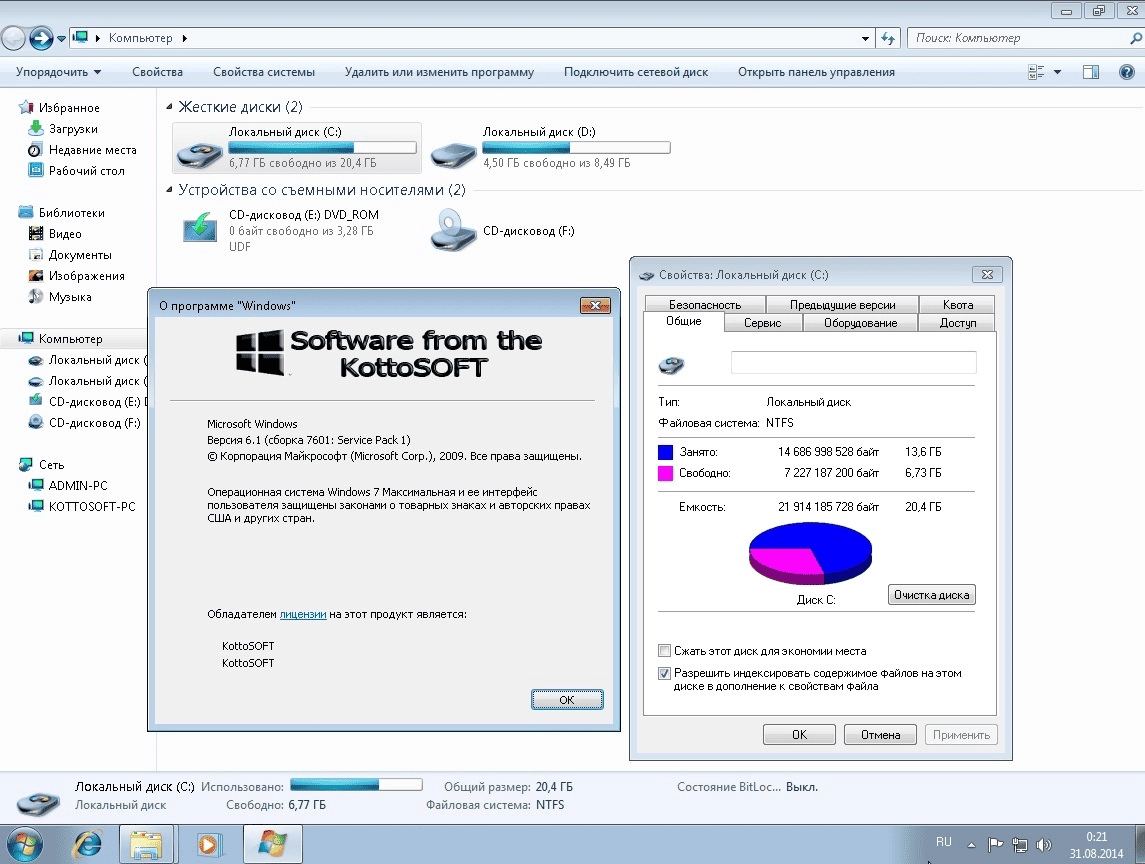Click Свойства системы in the command bar

(x=264, y=72)
